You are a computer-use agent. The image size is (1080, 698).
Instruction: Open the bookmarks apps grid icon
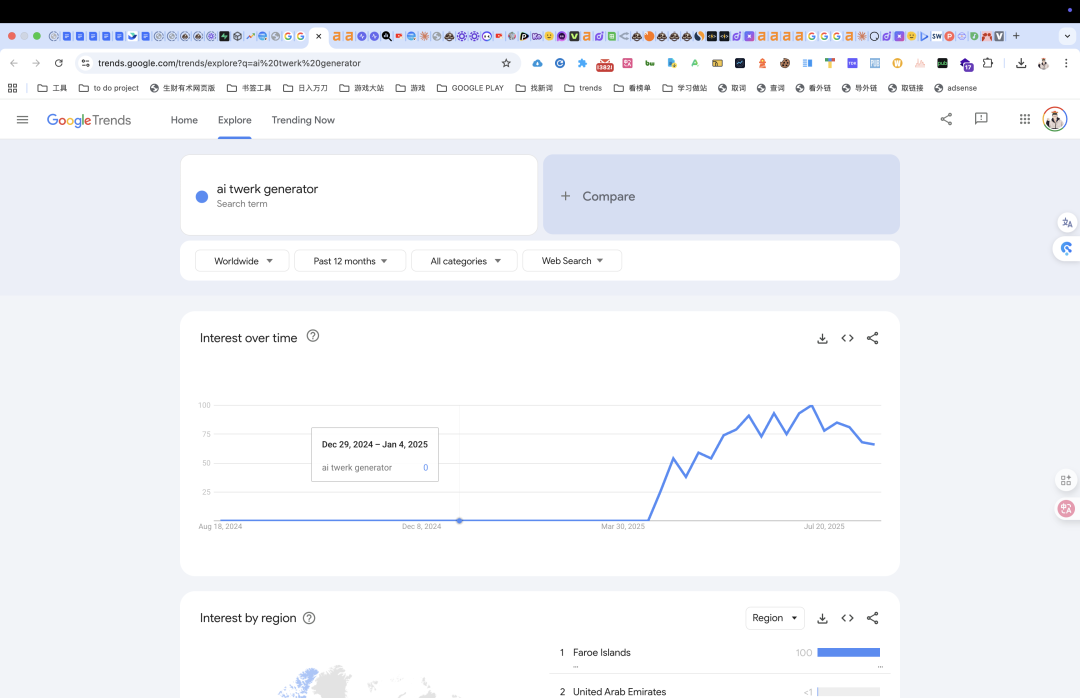point(12,88)
